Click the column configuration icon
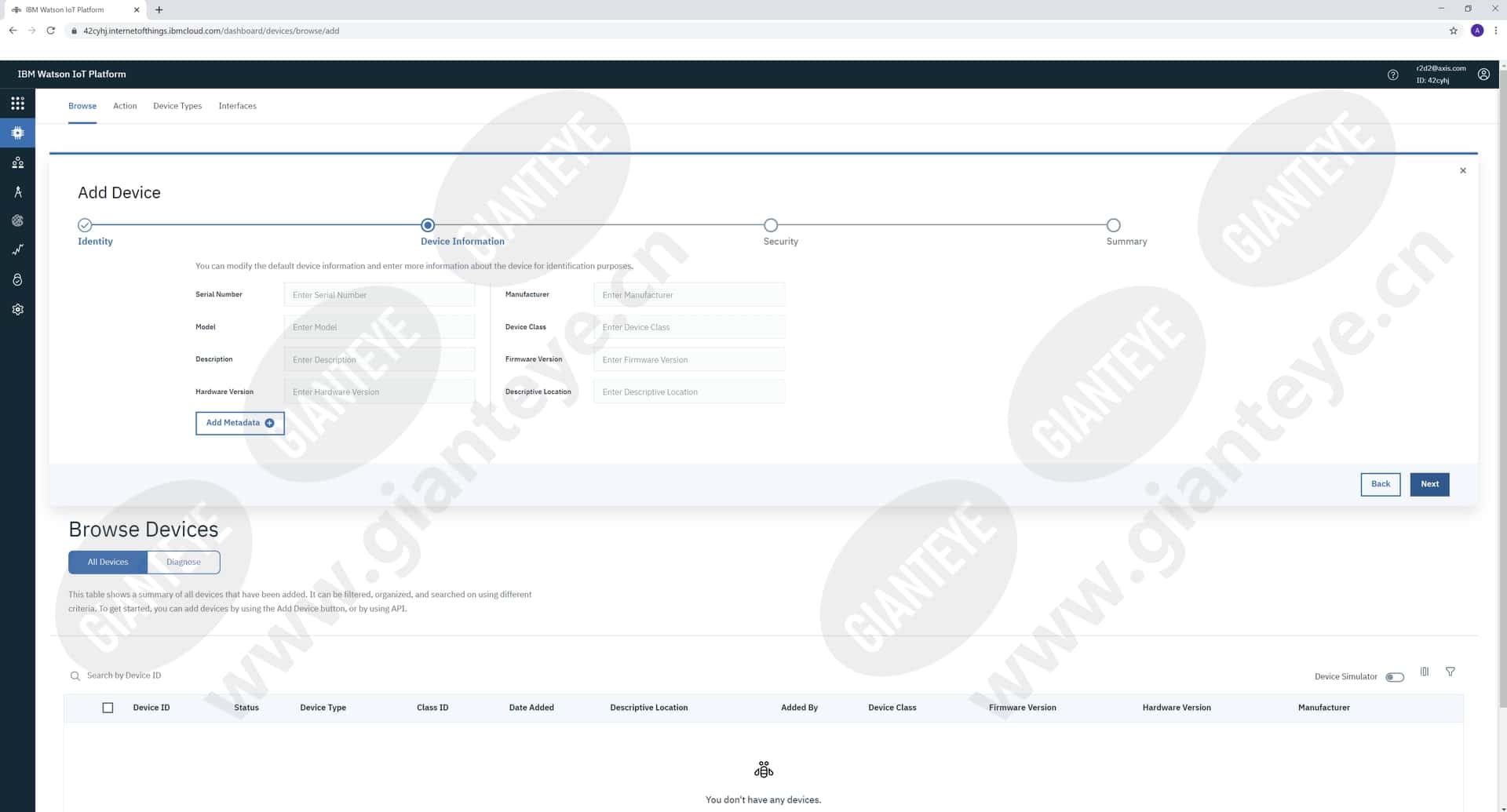1507x812 pixels. pyautogui.click(x=1425, y=672)
